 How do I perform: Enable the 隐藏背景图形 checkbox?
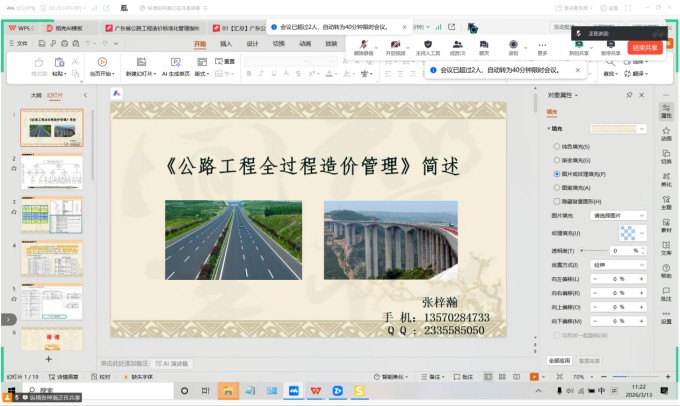[x=556, y=200]
